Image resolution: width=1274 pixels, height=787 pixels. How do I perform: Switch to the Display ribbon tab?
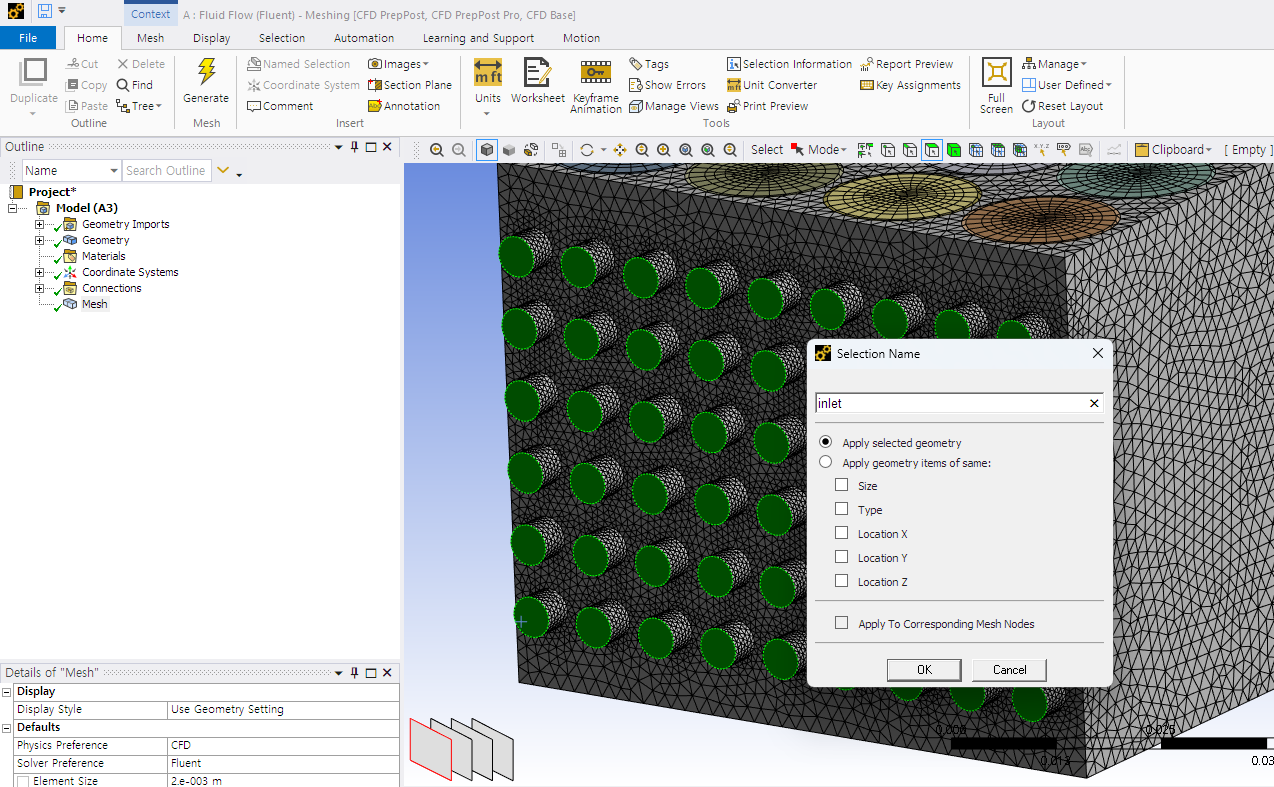point(212,38)
